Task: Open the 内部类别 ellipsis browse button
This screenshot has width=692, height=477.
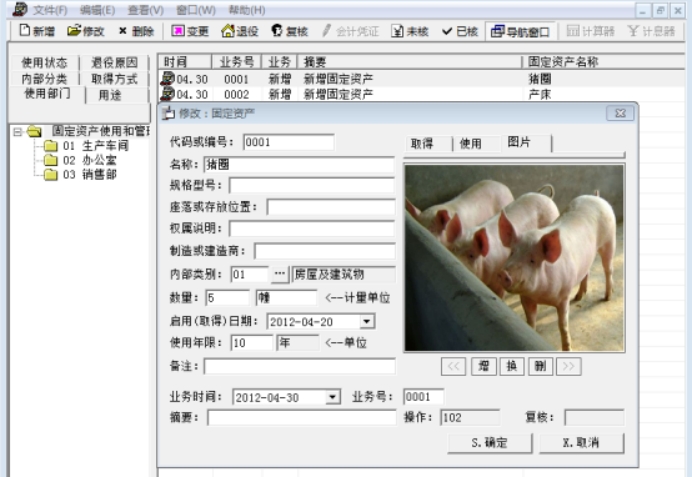Action: point(279,274)
